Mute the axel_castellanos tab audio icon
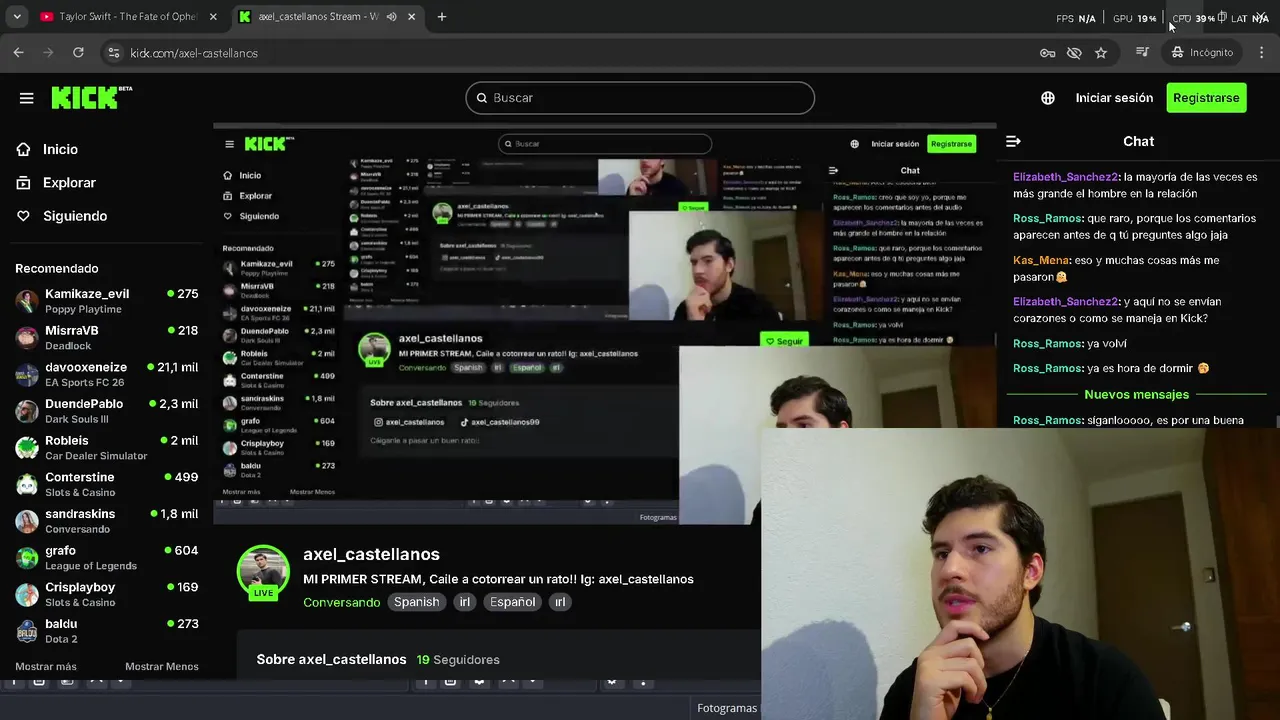This screenshot has width=1280, height=720. 391,17
